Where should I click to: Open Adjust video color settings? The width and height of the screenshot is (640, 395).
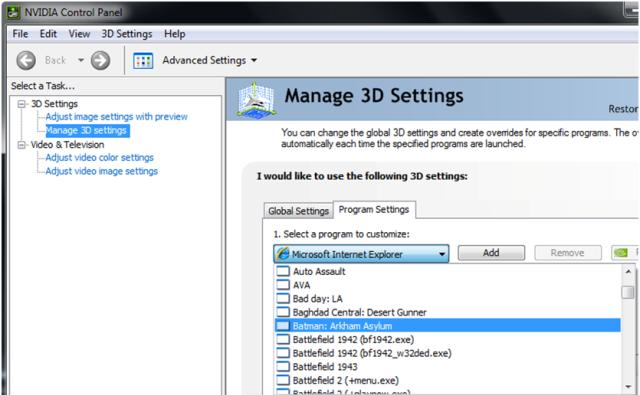coord(100,158)
